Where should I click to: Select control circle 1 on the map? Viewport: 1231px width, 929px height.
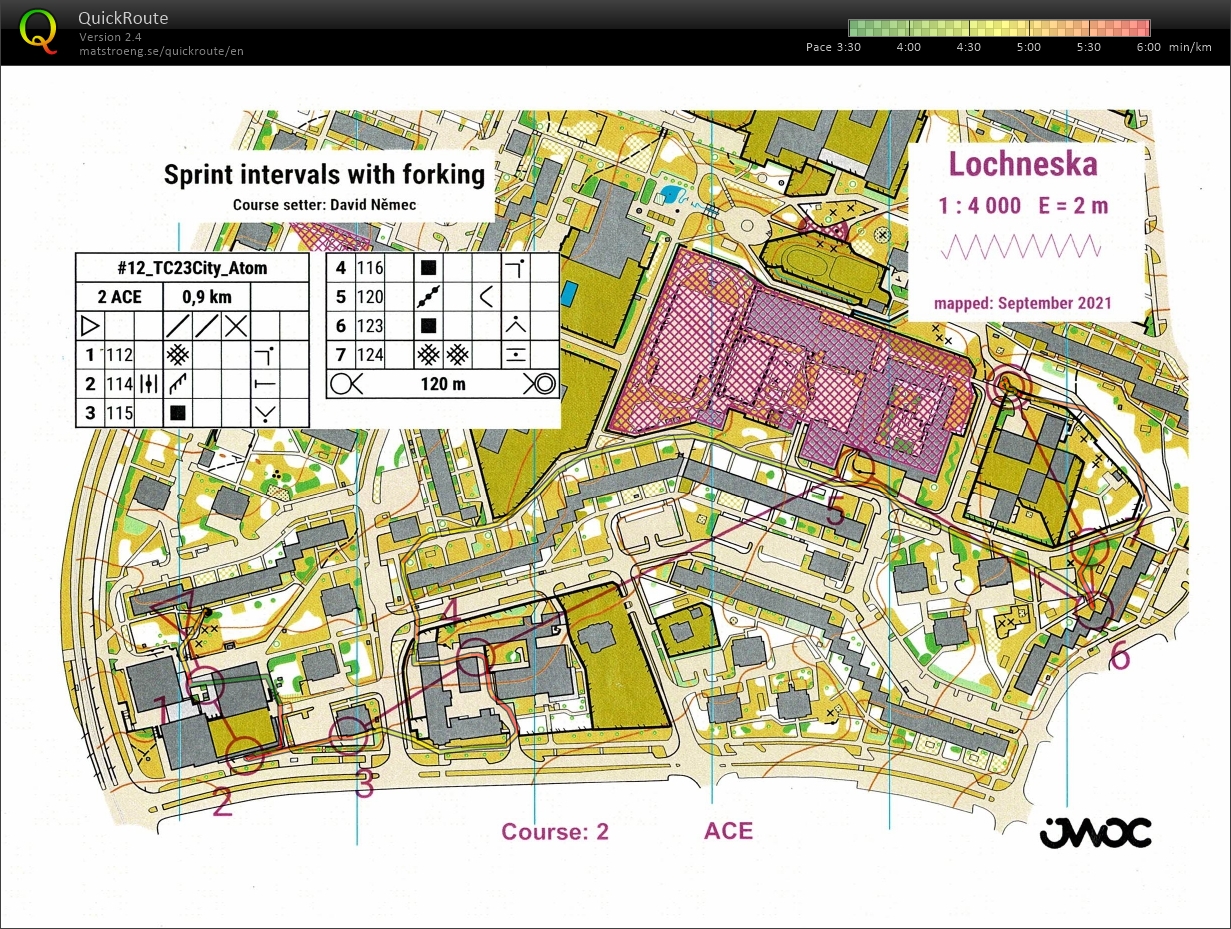(x=207, y=685)
